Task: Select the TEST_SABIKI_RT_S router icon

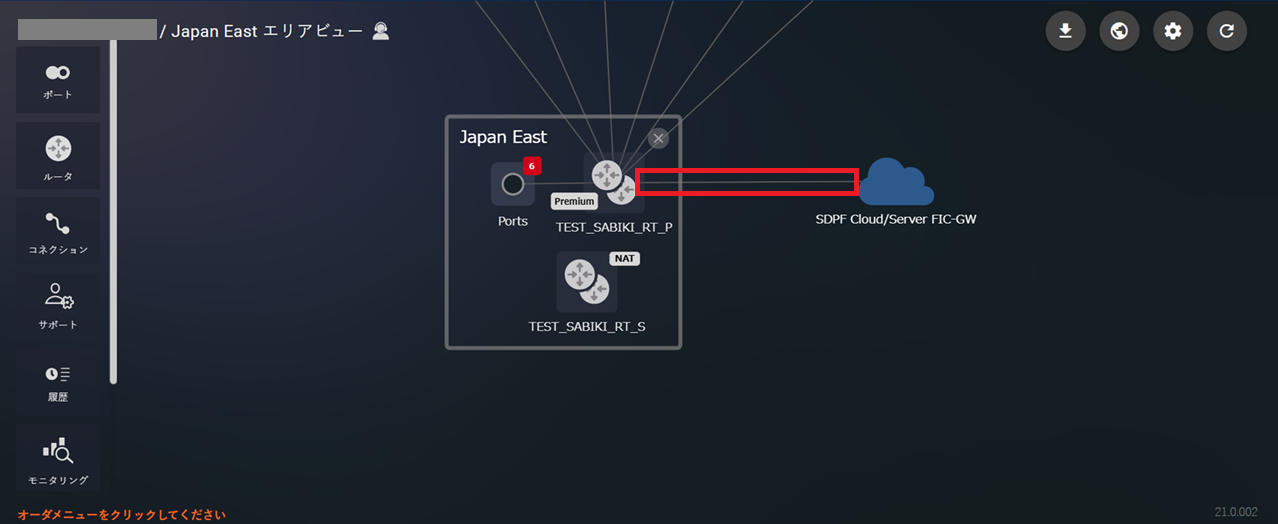Action: pyautogui.click(x=587, y=282)
